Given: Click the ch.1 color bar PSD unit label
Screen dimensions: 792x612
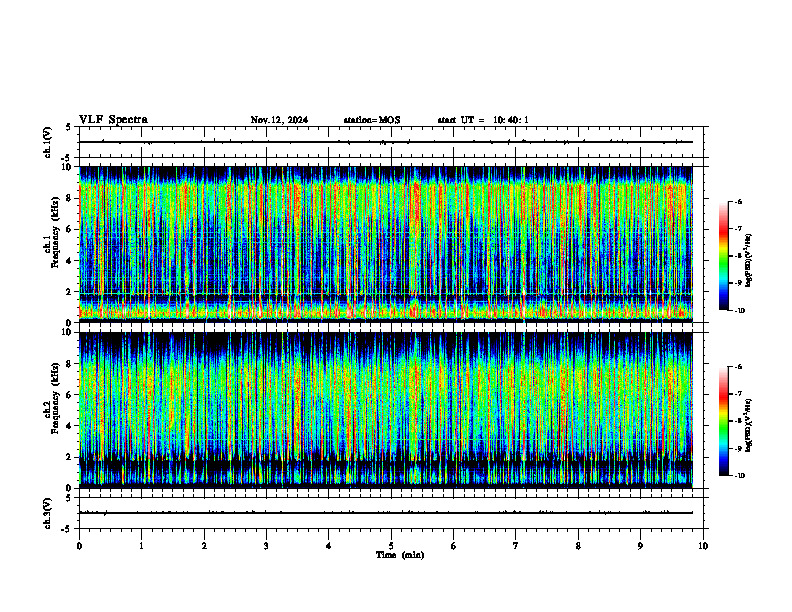Looking at the screenshot, I should point(748,261).
